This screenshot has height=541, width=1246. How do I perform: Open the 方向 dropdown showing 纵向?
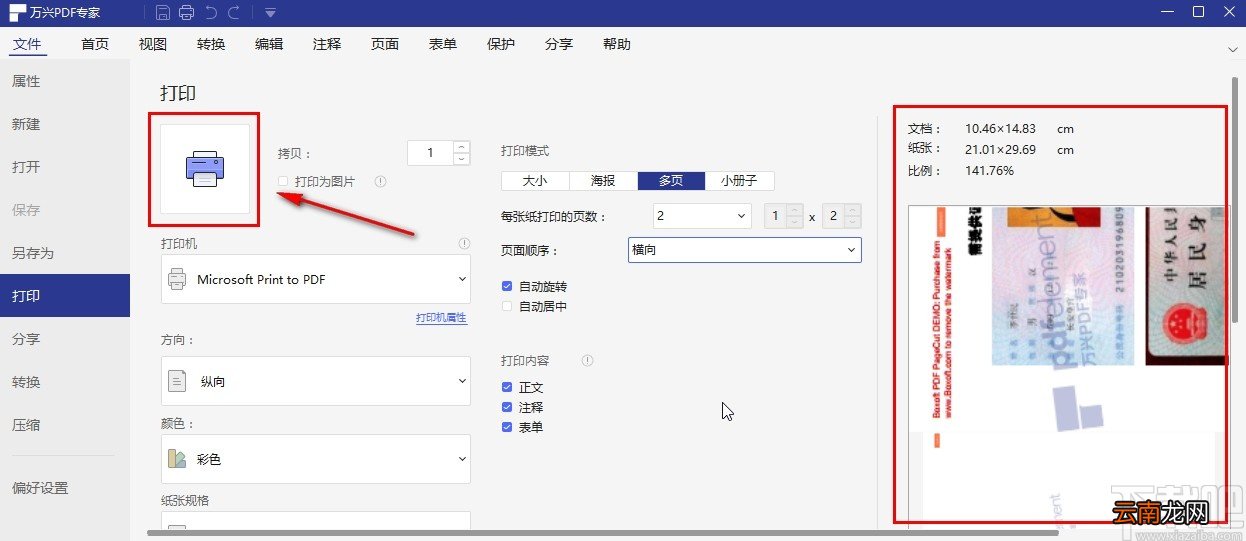(316, 381)
